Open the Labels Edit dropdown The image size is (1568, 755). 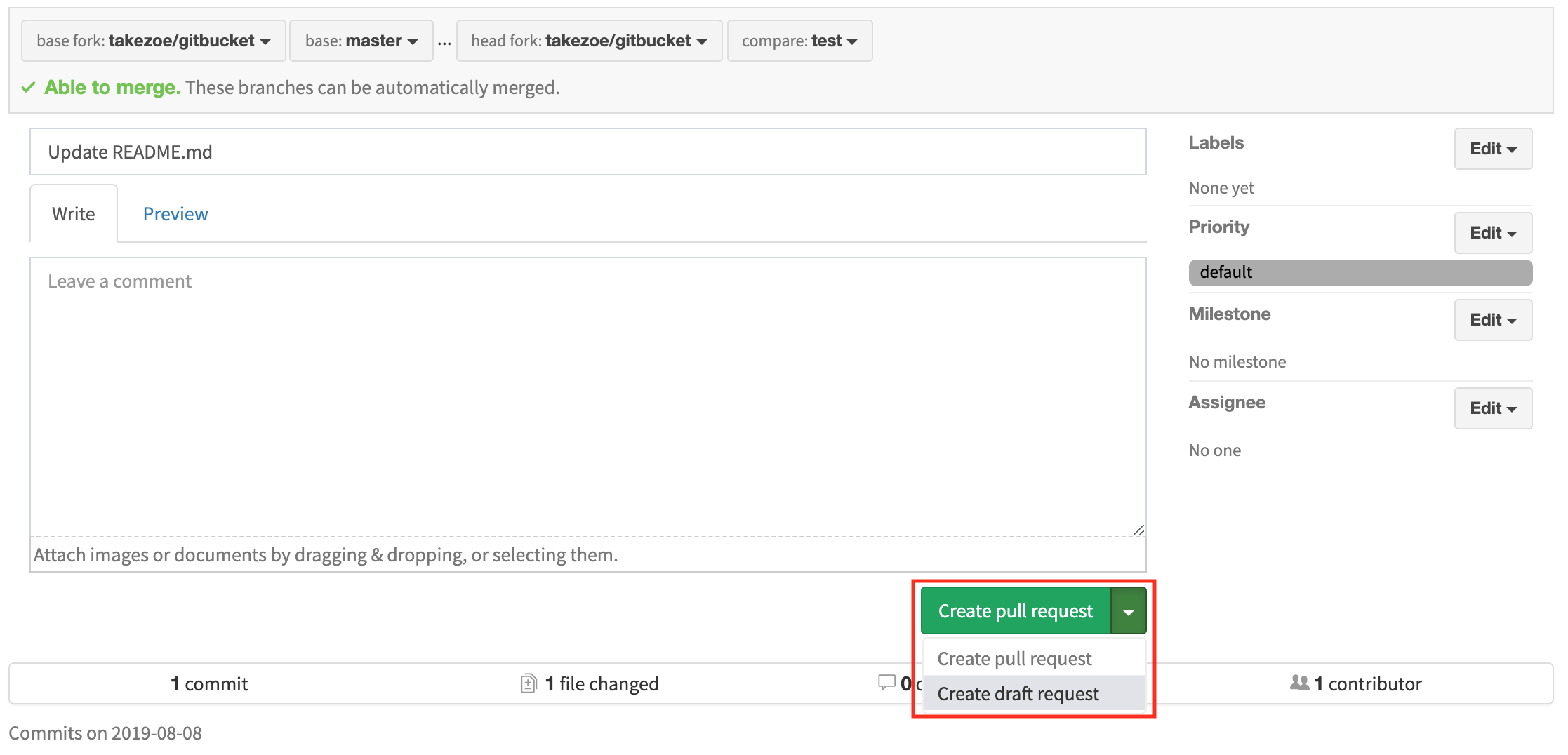[1493, 149]
